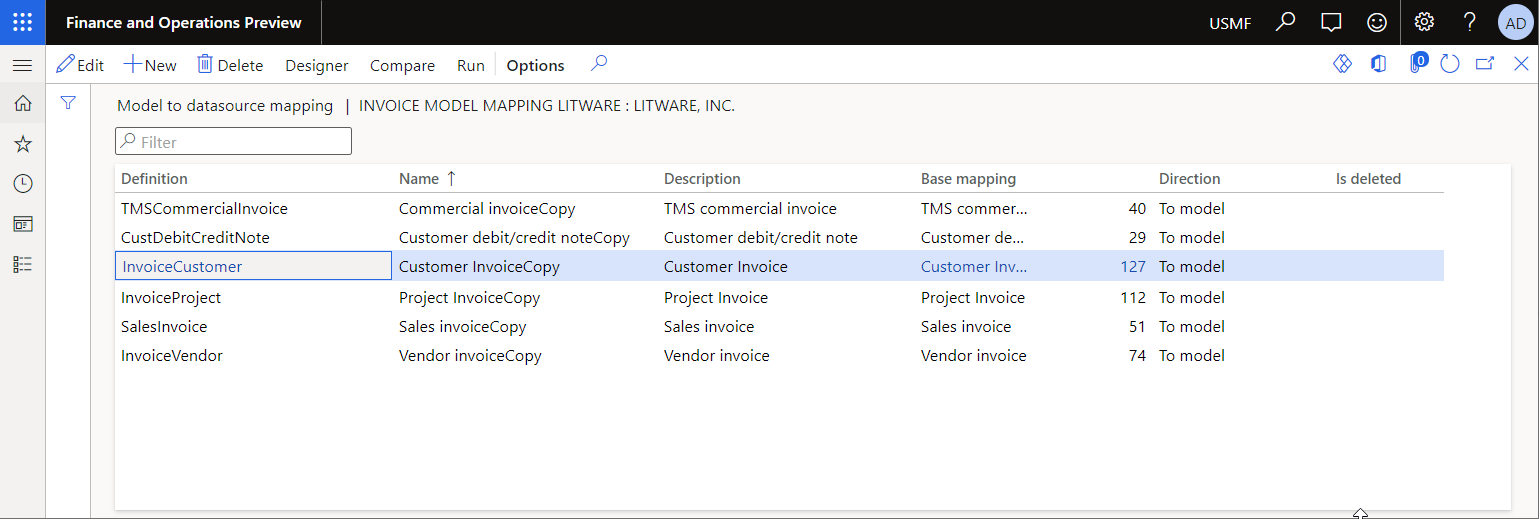The image size is (1539, 519).
Task: Click Sales invoiceCopy name cell
Action: 462,327
